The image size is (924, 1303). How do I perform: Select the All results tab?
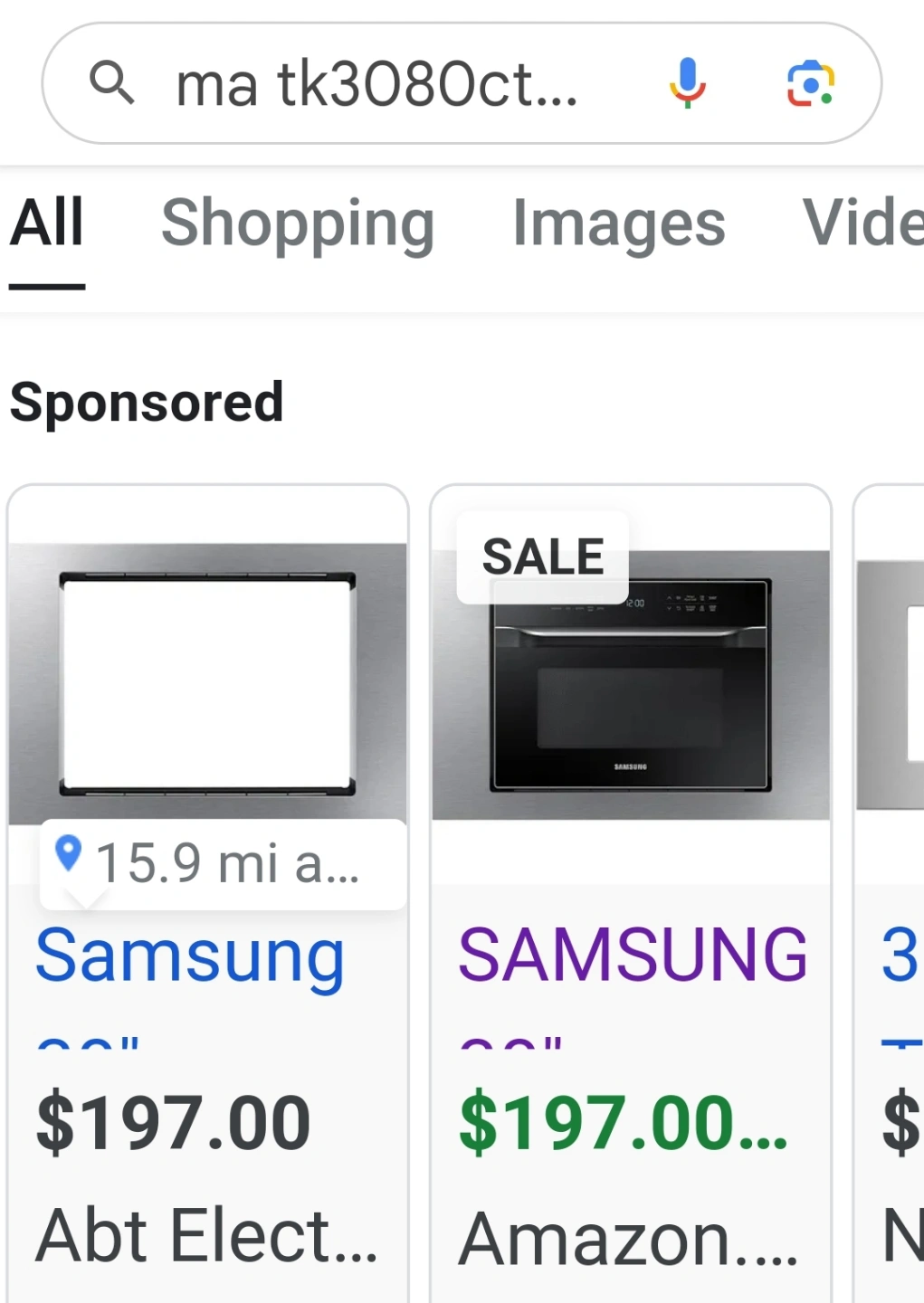click(x=47, y=223)
